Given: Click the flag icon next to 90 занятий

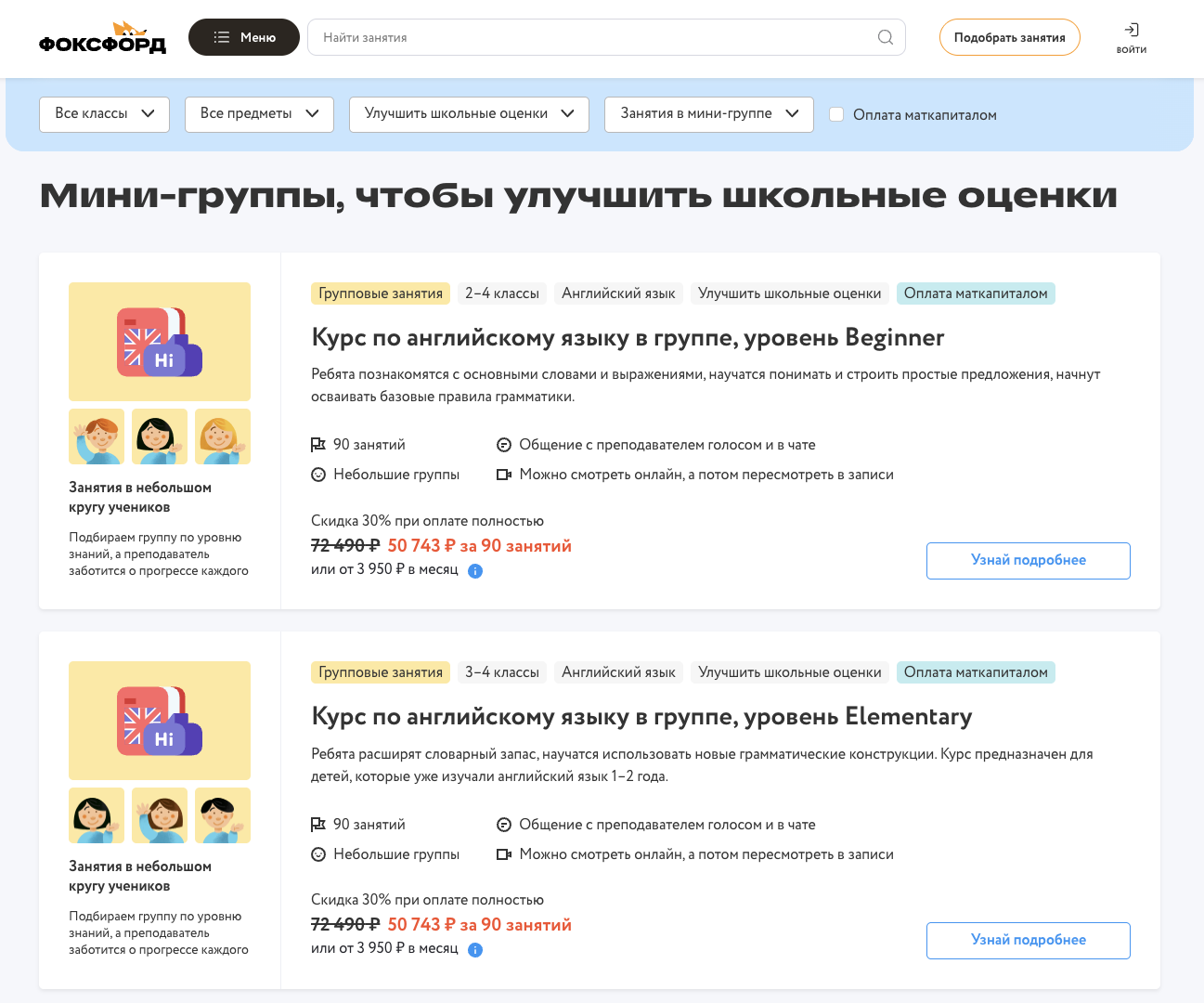Looking at the screenshot, I should click(x=317, y=444).
